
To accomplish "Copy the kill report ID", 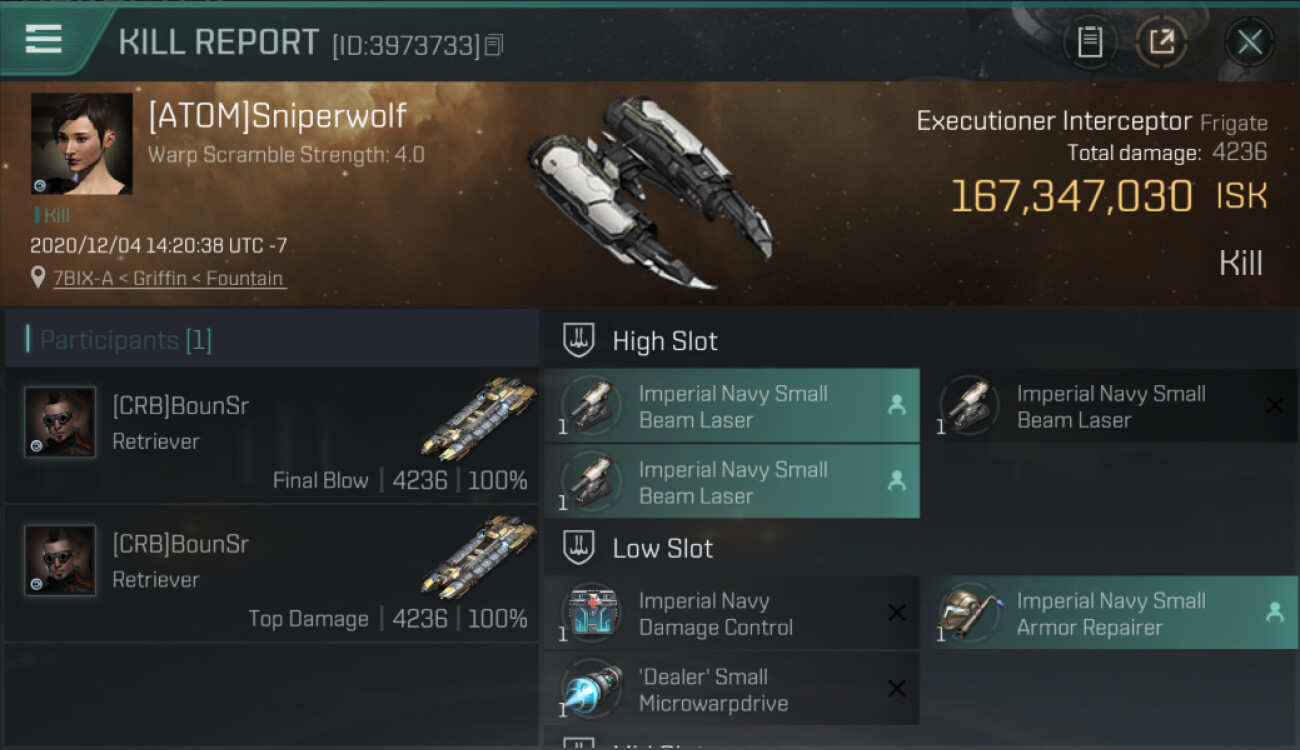I will [x=494, y=45].
